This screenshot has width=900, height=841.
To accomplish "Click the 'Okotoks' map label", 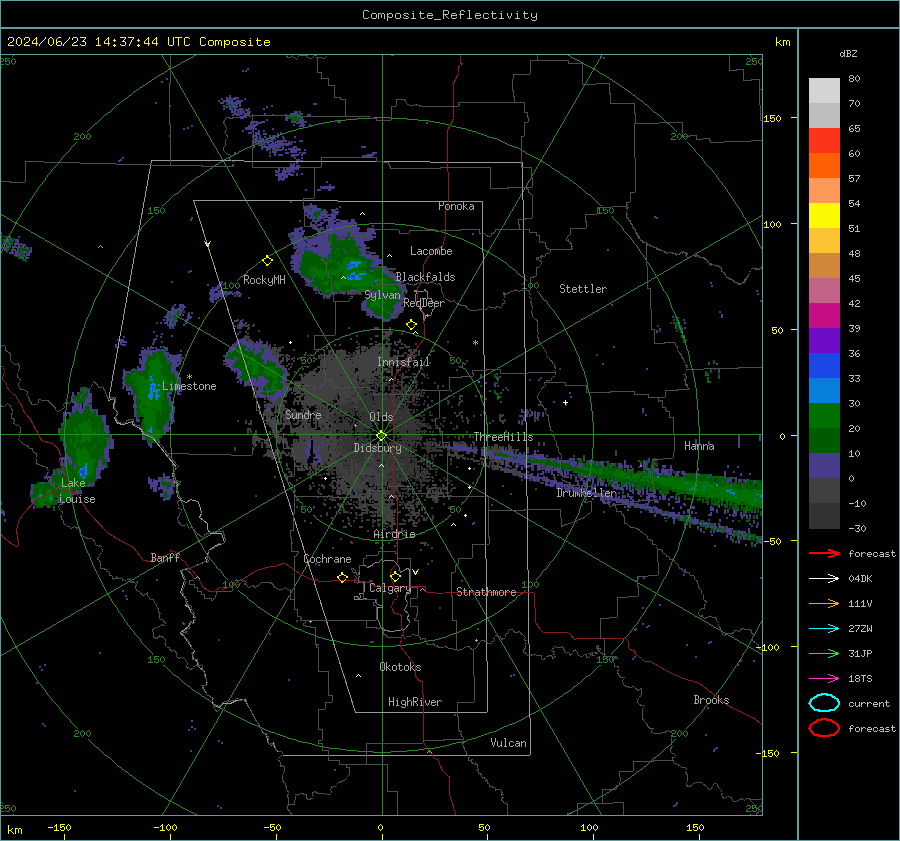I will point(400,667).
